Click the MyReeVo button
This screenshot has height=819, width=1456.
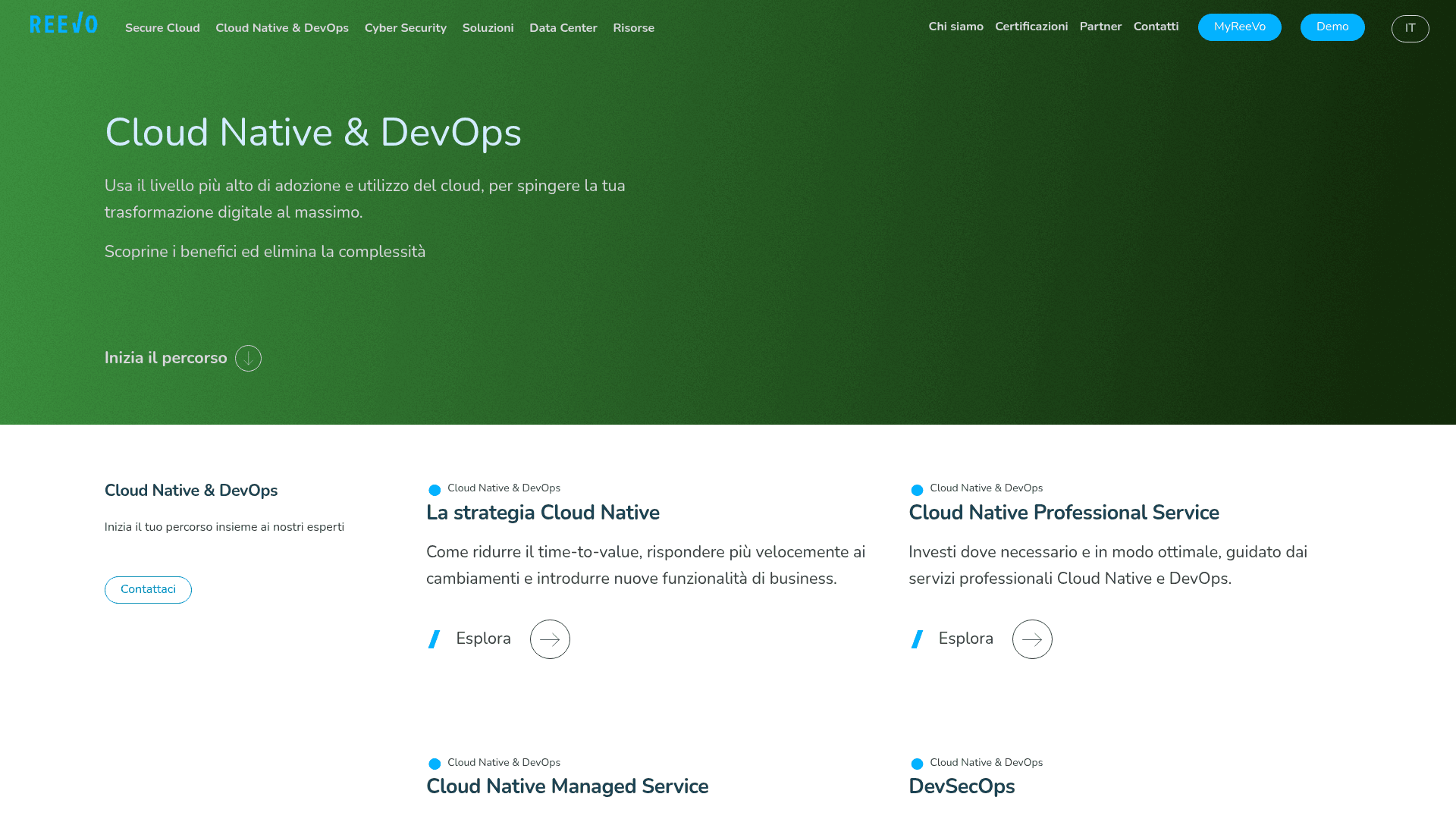tap(1239, 27)
